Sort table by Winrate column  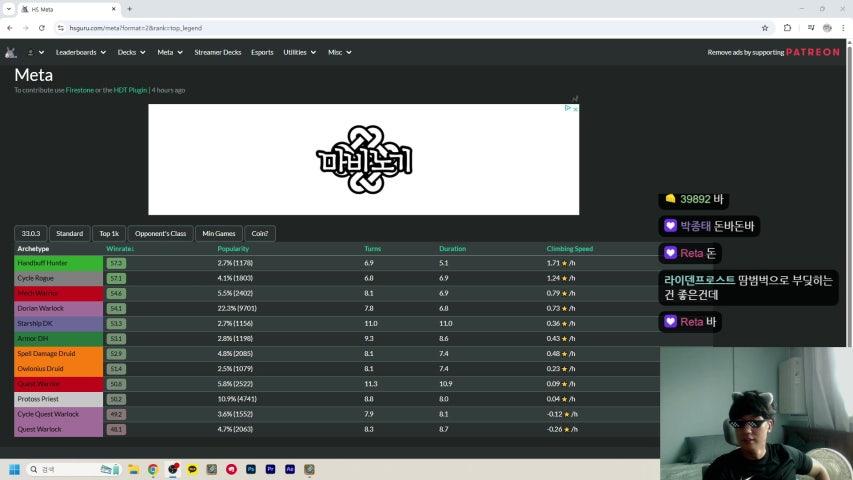(x=120, y=249)
